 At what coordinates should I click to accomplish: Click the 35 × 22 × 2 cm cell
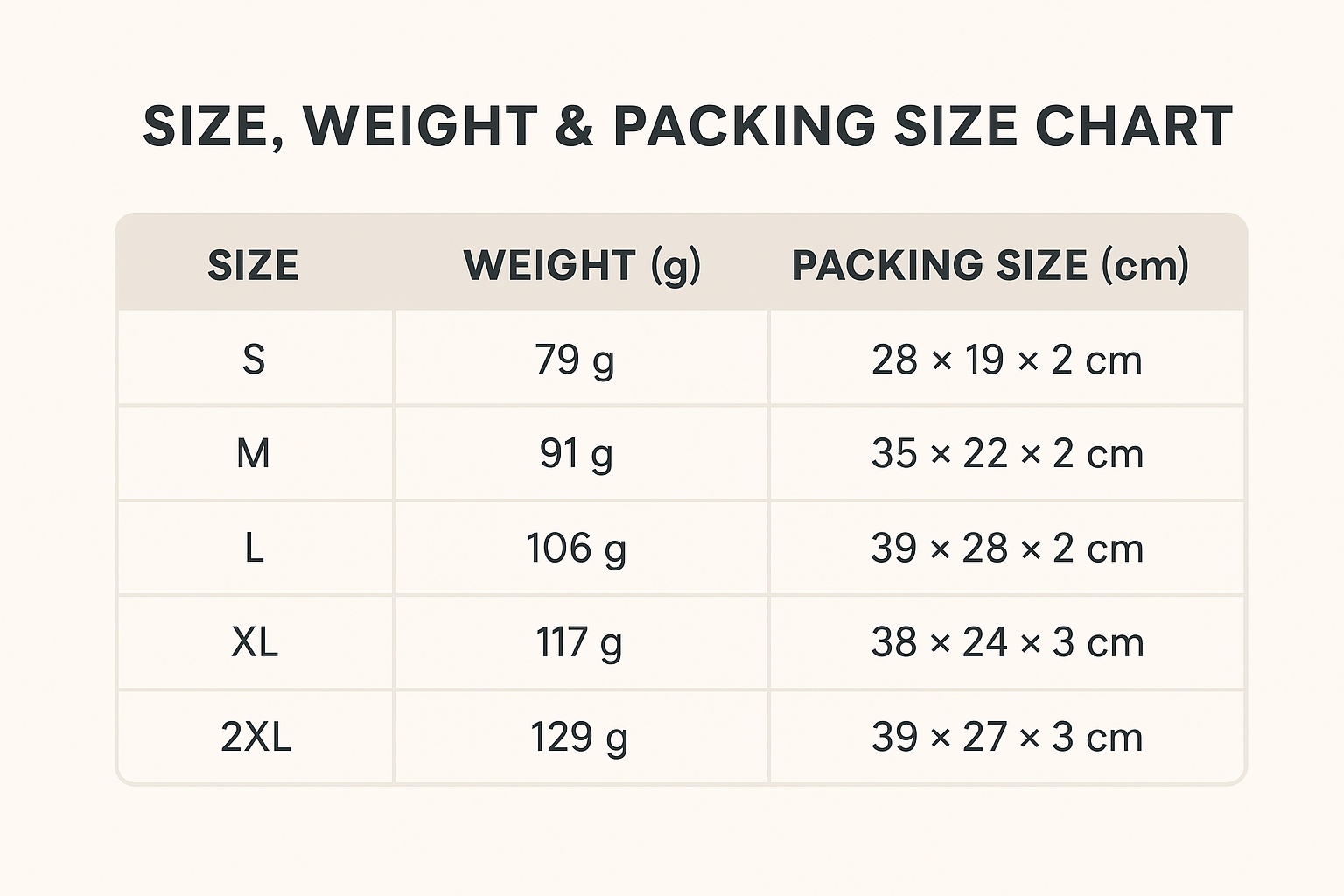(1007, 454)
